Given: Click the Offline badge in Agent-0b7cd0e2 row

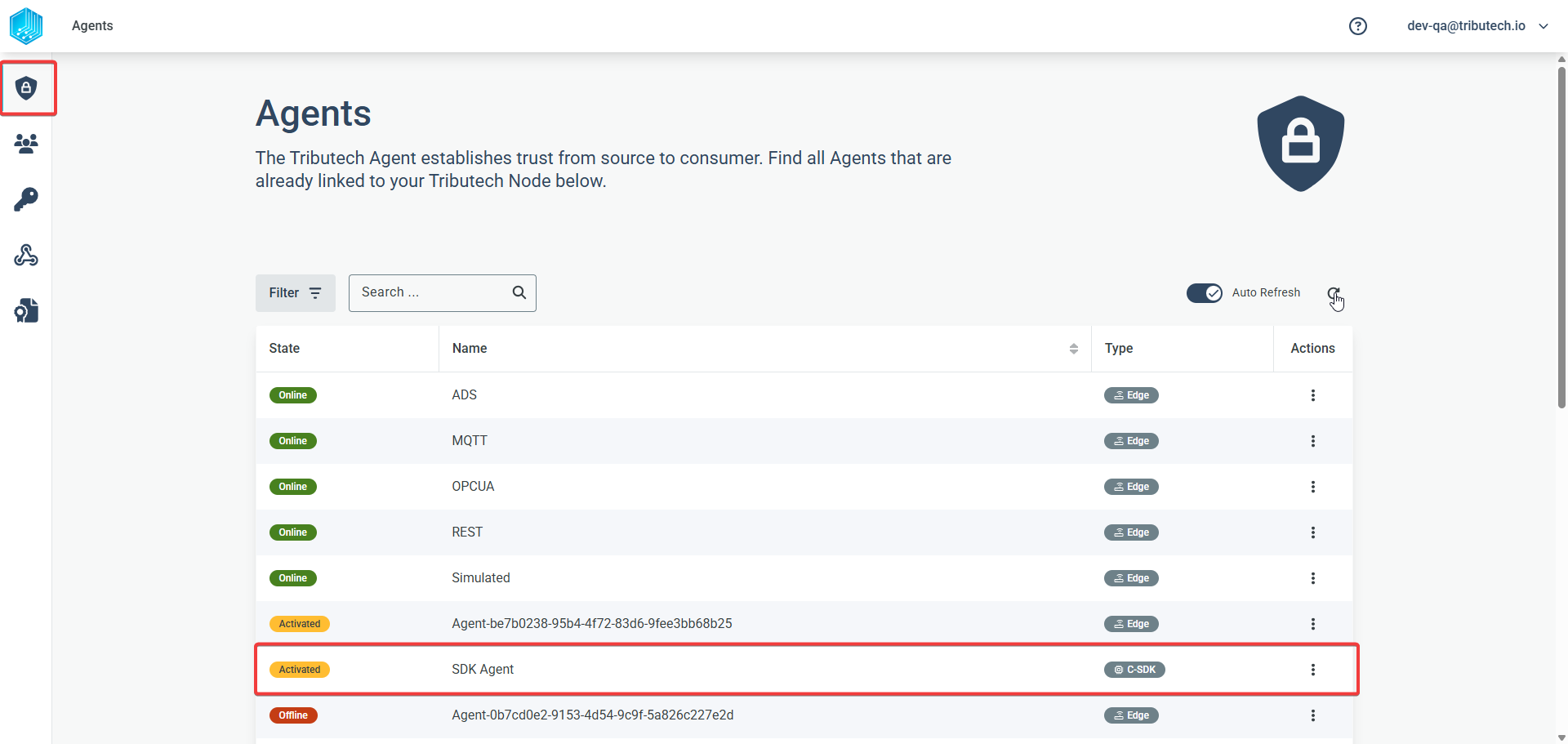Looking at the screenshot, I should pos(293,715).
